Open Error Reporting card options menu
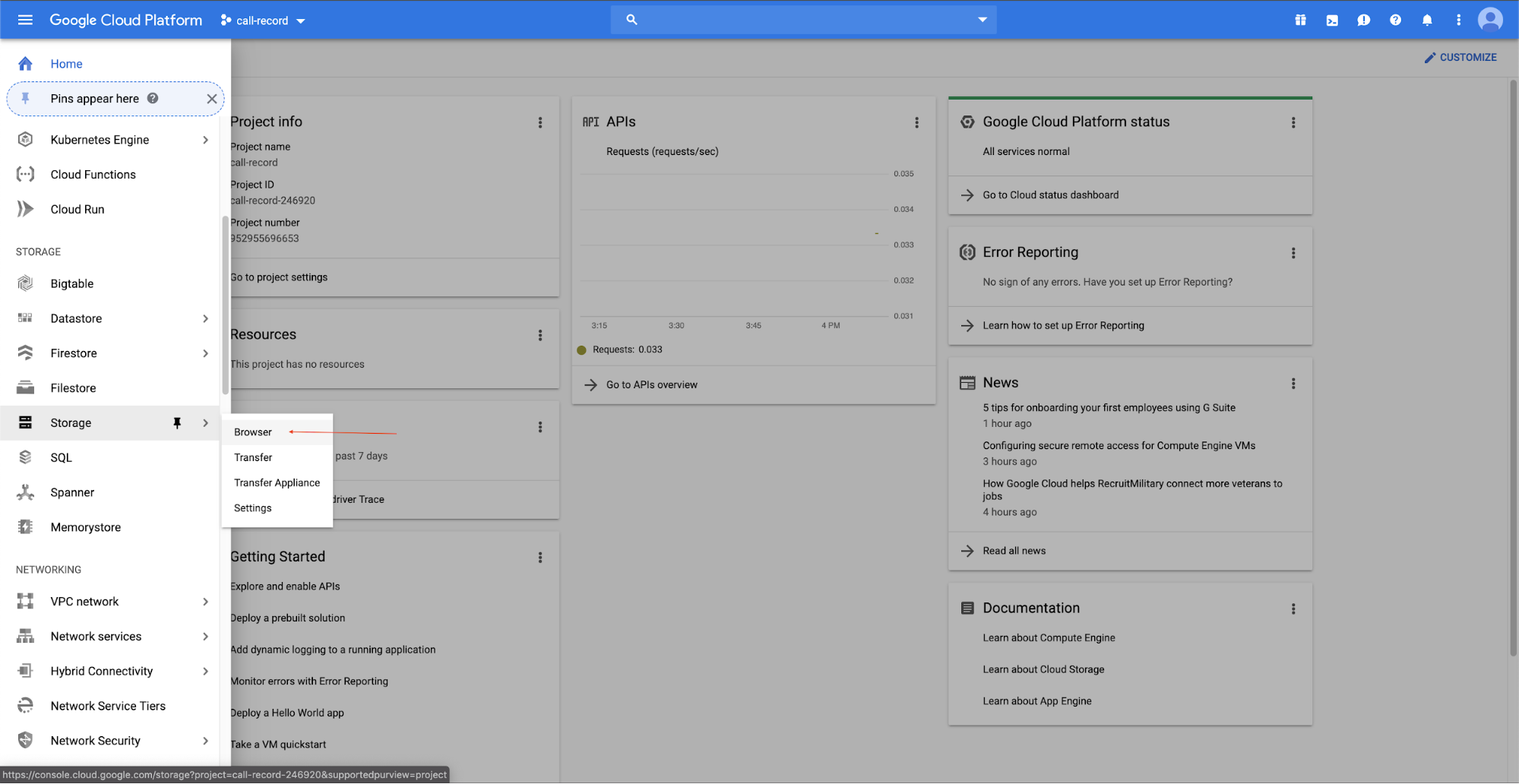Screen dimensions: 1519x784 point(1293,253)
